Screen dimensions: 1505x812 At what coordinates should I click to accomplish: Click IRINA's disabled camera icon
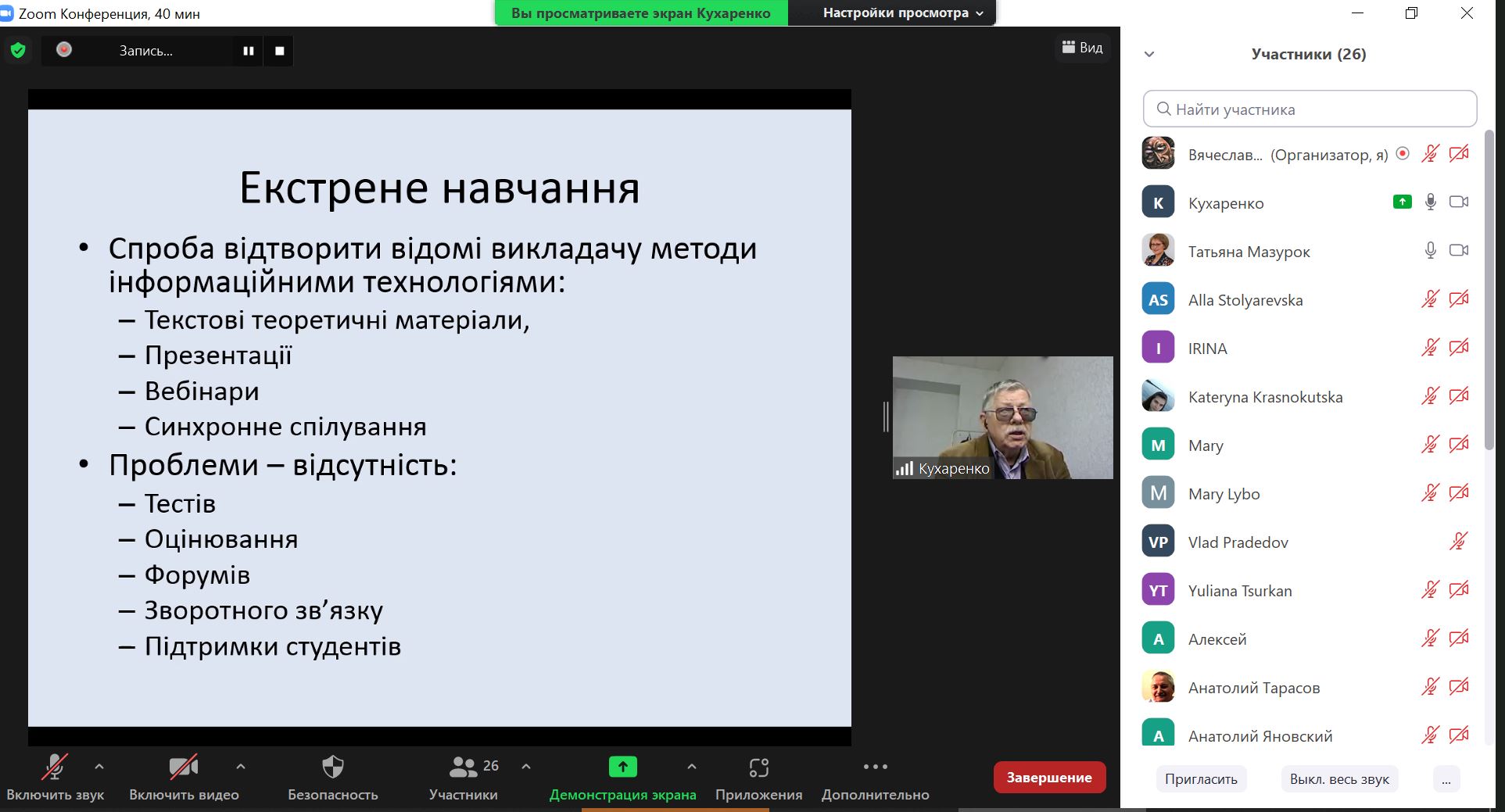click(1459, 347)
